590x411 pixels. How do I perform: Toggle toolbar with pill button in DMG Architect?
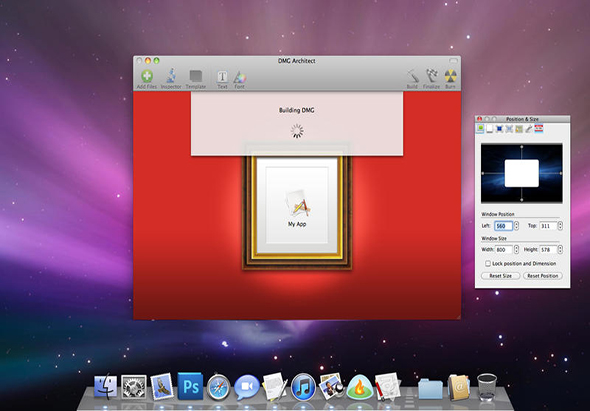click(x=453, y=61)
